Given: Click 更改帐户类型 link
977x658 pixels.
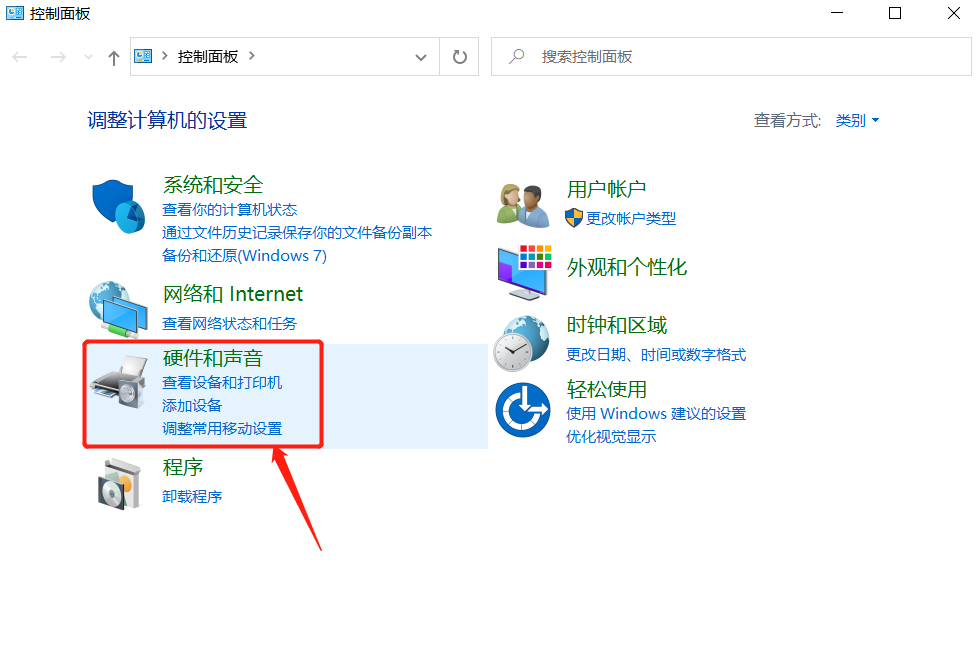Looking at the screenshot, I should pyautogui.click(x=631, y=218).
